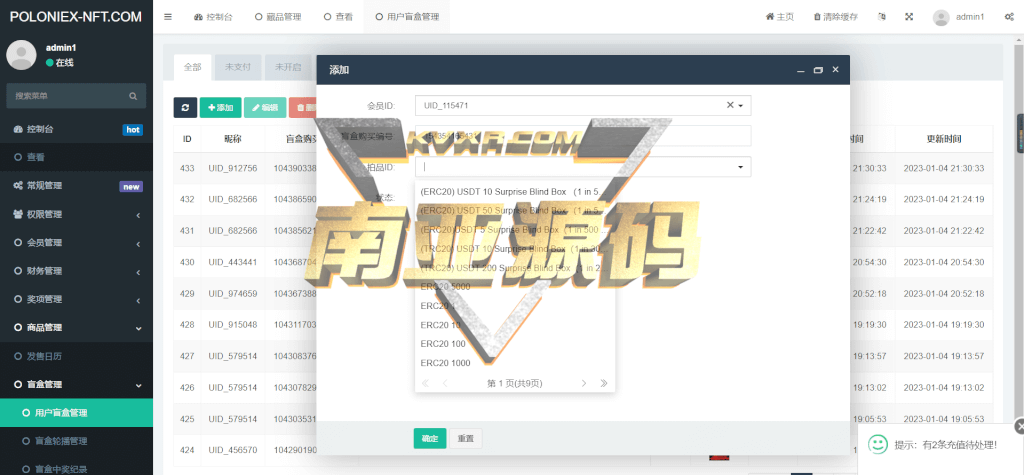
Task: Open the settings gears icon at top right
Action: 1009,17
